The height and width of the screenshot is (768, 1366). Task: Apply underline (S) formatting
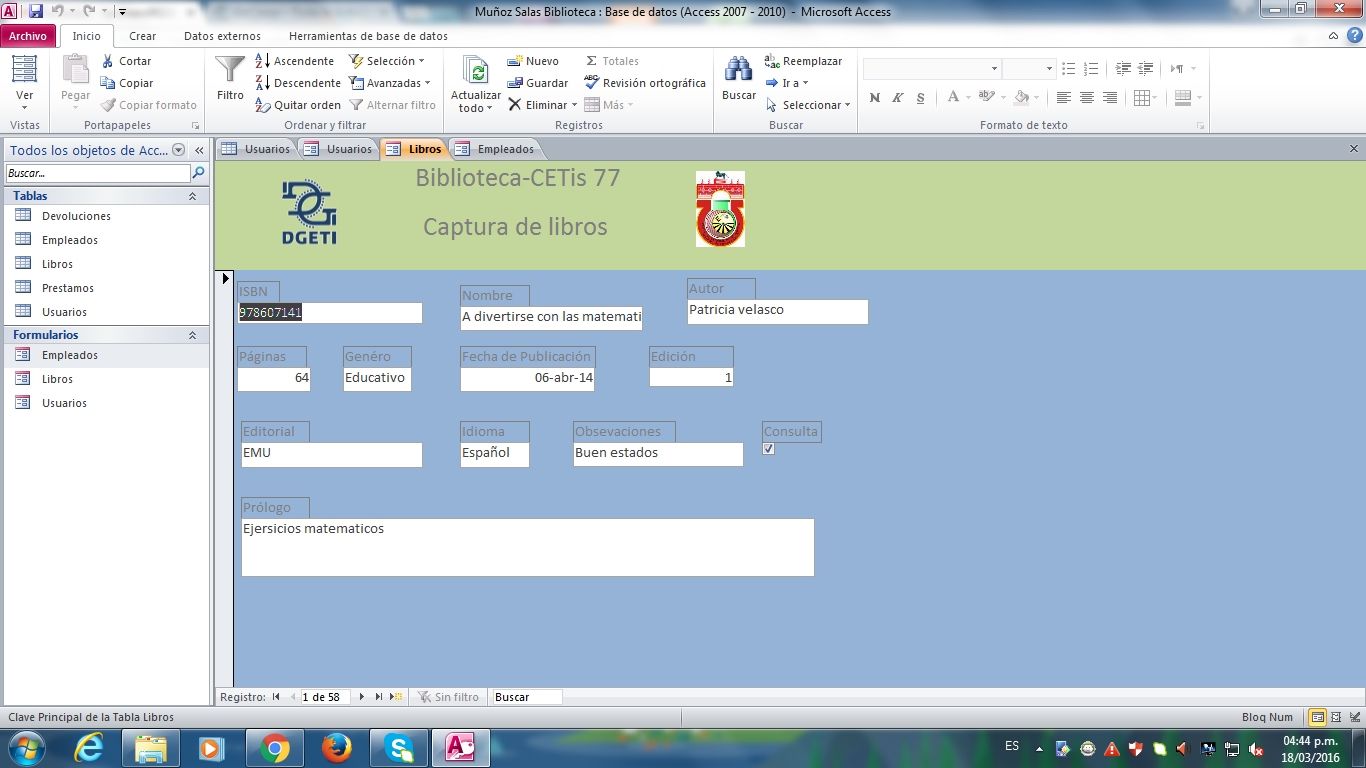click(919, 97)
